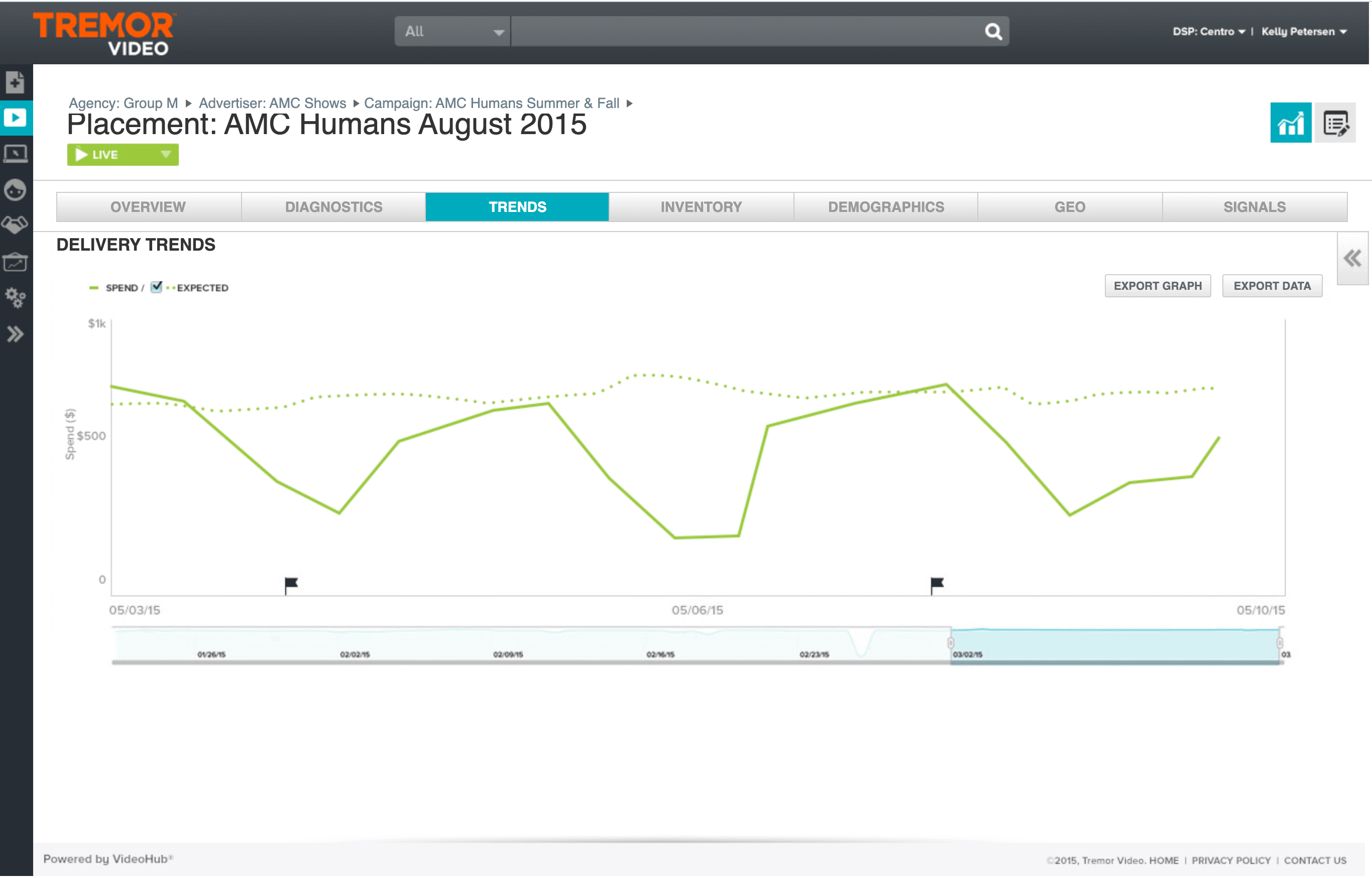This screenshot has width=1372, height=878.
Task: Select the video play icon in sidebar
Action: [x=16, y=118]
